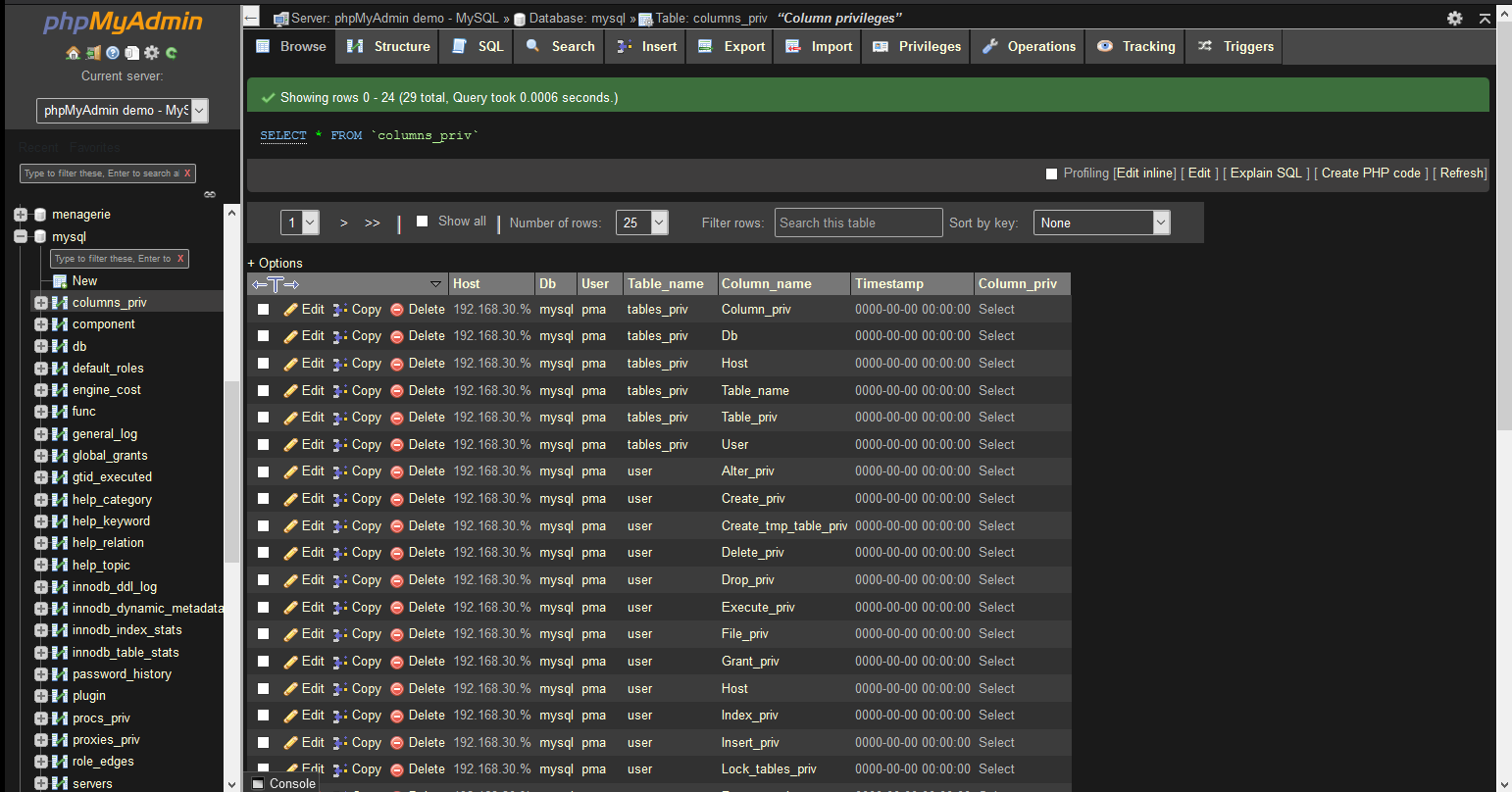The width and height of the screenshot is (1512, 792).
Task: Collapse the mysql database tree node
Action: pos(21,236)
